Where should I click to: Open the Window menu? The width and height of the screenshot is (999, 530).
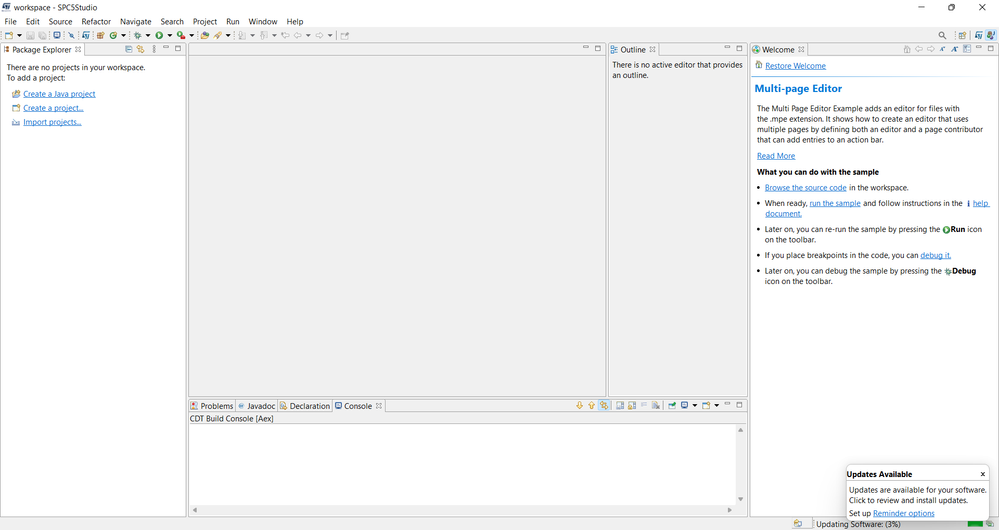pyautogui.click(x=262, y=22)
